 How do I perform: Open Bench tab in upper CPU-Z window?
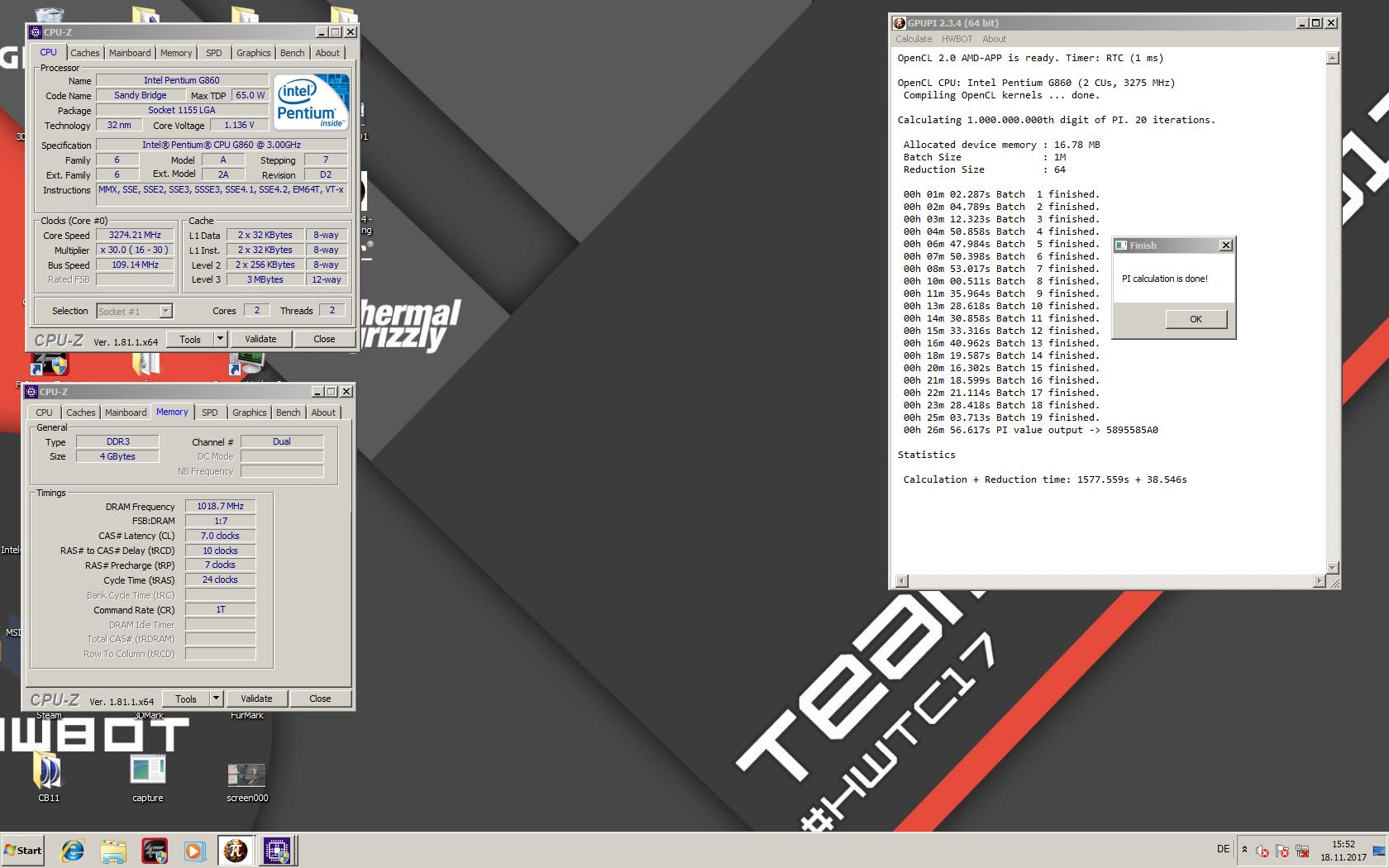292,53
